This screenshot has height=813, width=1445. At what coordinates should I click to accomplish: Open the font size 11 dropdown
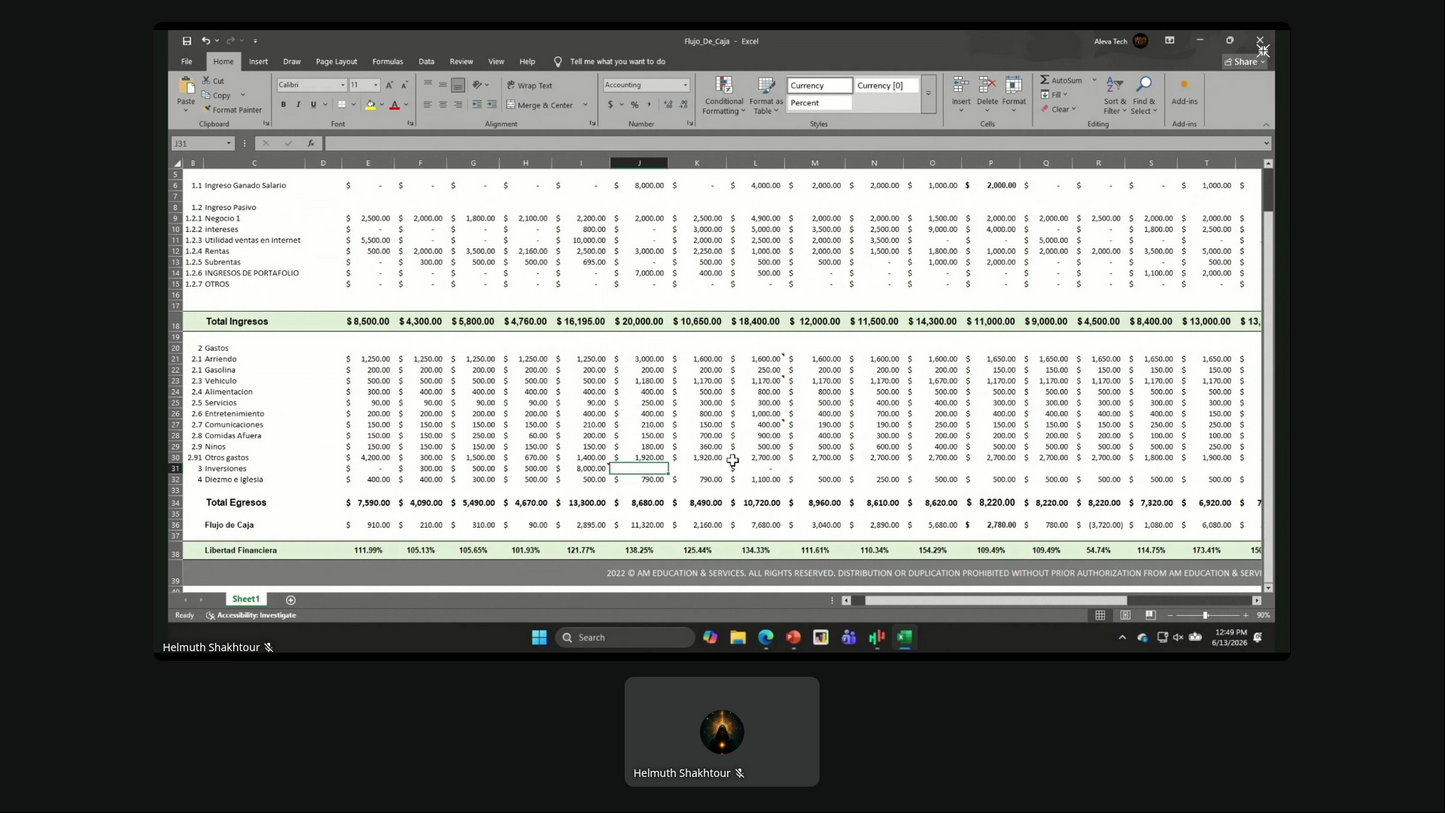(376, 86)
